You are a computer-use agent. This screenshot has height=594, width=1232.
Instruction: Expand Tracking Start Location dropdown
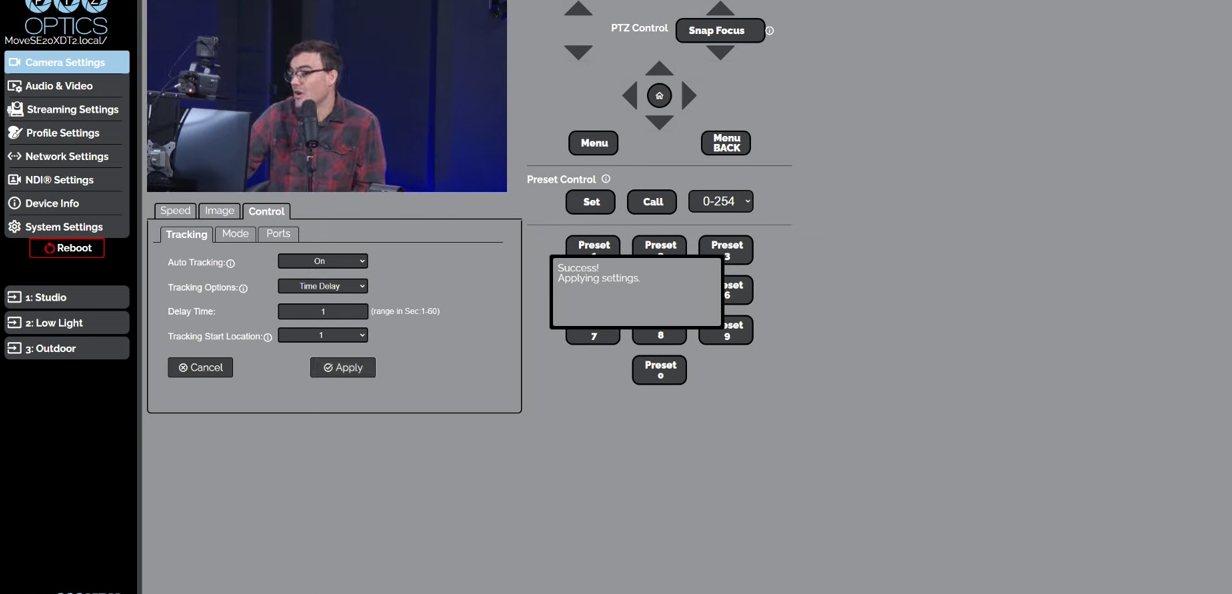click(322, 335)
